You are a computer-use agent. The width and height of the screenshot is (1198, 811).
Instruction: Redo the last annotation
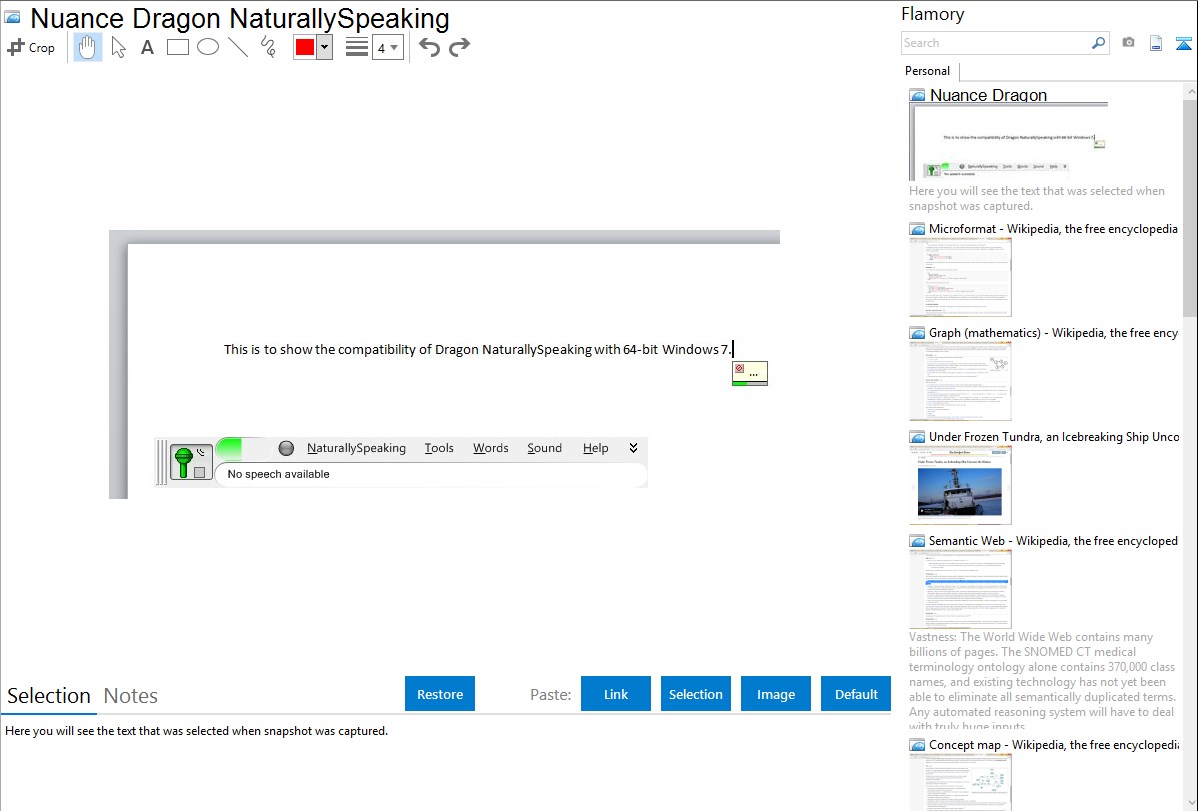tap(459, 47)
